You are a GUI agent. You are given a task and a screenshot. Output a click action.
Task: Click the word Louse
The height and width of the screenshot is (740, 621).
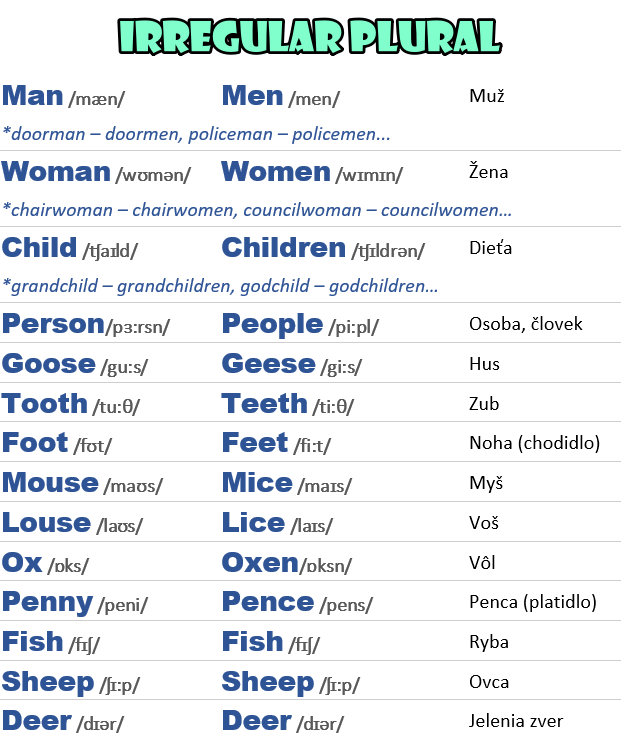click(46, 523)
